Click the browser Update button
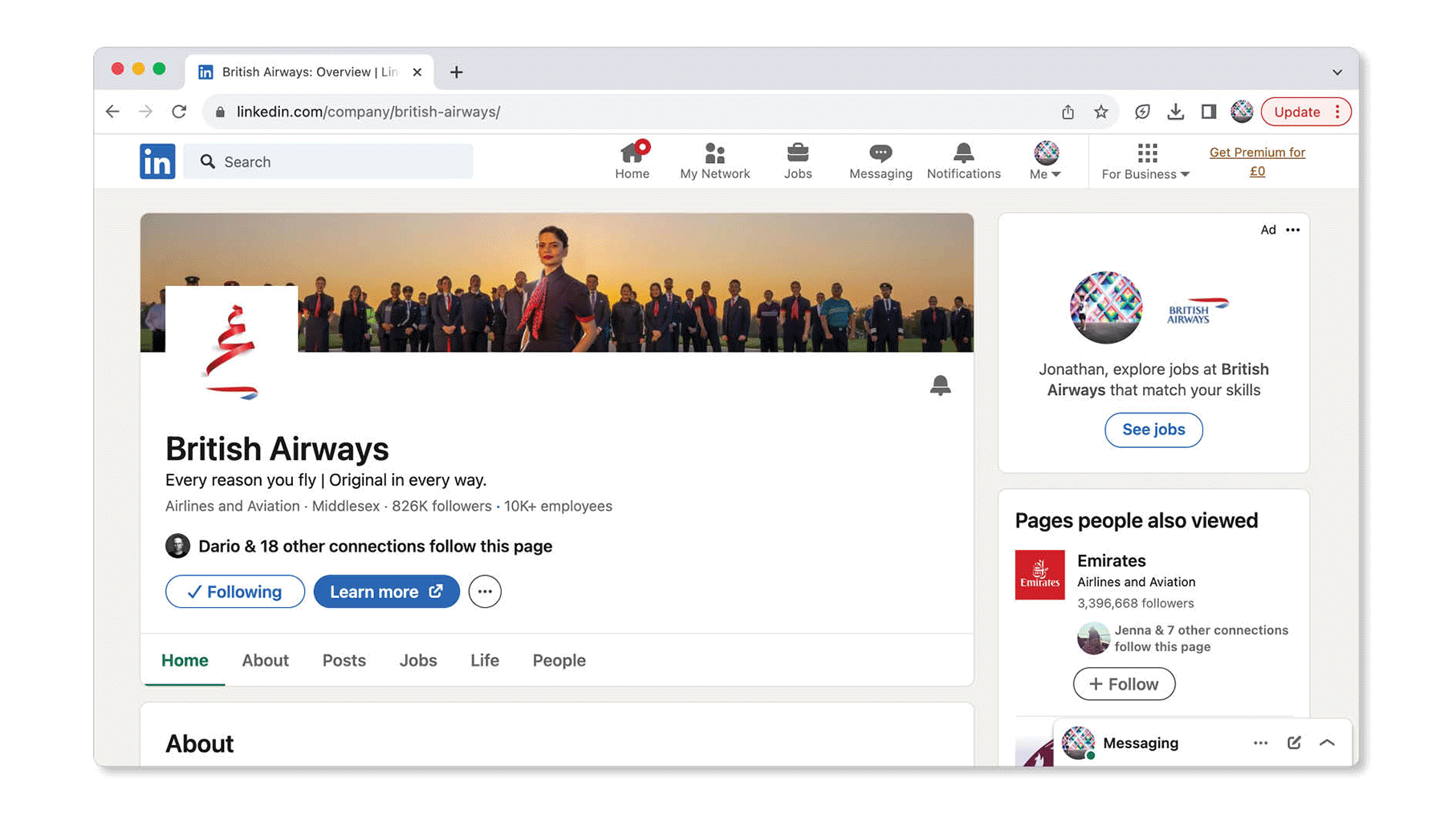Image resolution: width=1456 pixels, height=819 pixels. point(1297,112)
